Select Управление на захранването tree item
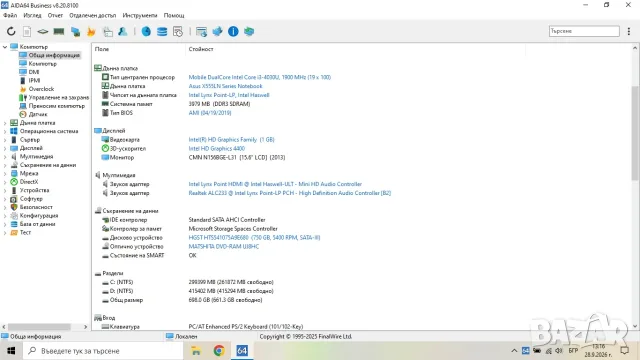 pyautogui.click(x=58, y=98)
